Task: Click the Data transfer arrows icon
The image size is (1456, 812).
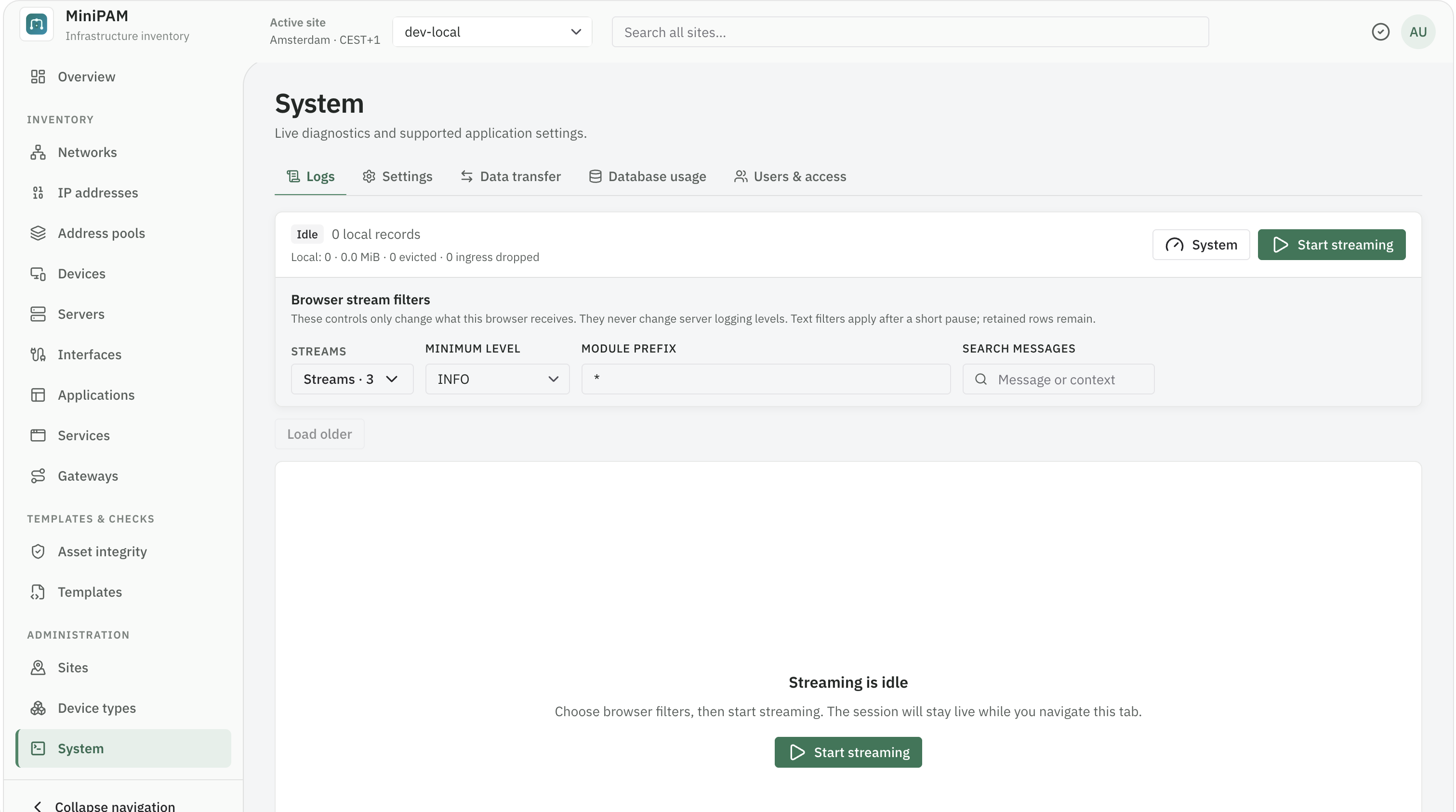Action: tap(466, 177)
